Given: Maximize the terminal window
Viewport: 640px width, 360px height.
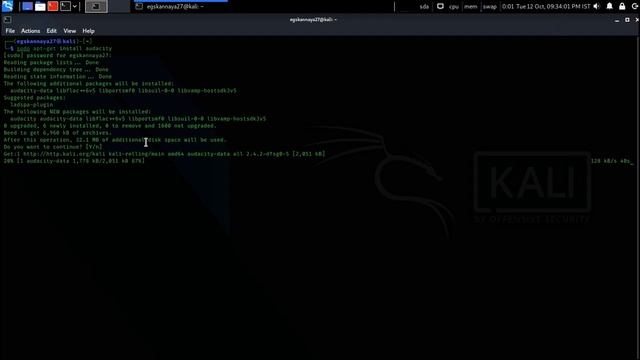Looking at the screenshot, I should [627, 20].
